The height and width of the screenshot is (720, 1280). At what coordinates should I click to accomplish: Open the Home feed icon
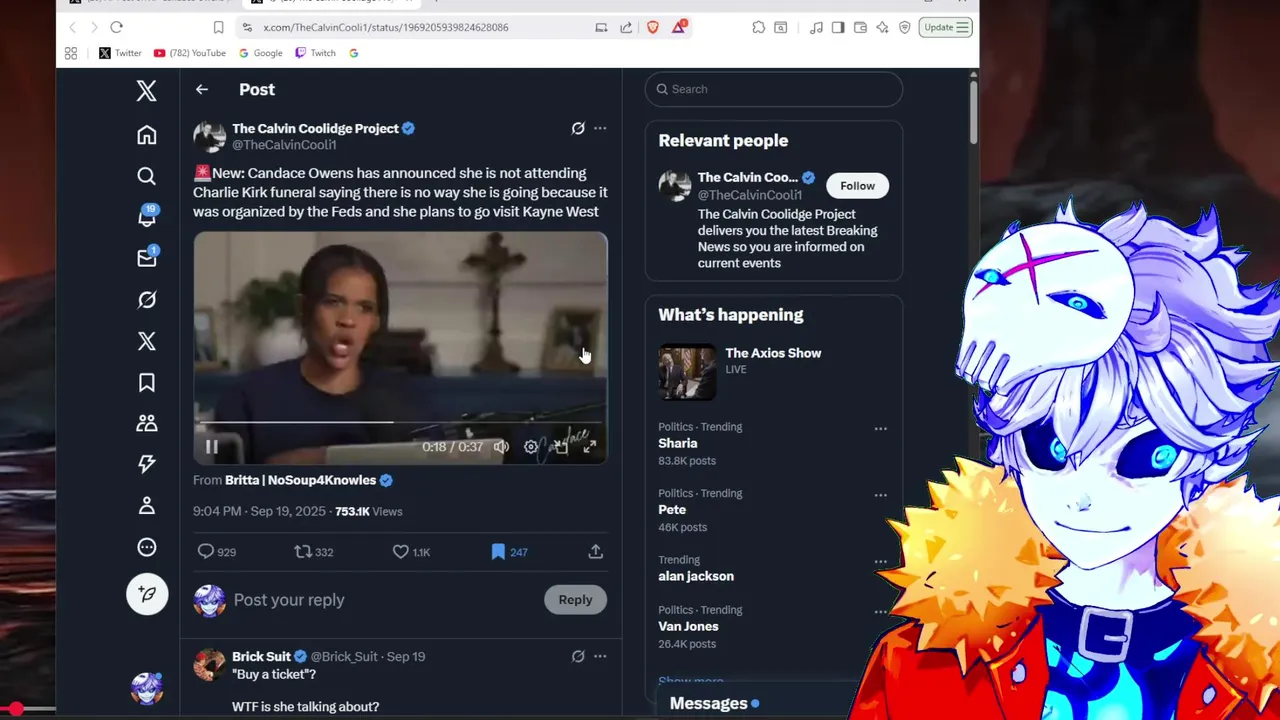tap(147, 135)
